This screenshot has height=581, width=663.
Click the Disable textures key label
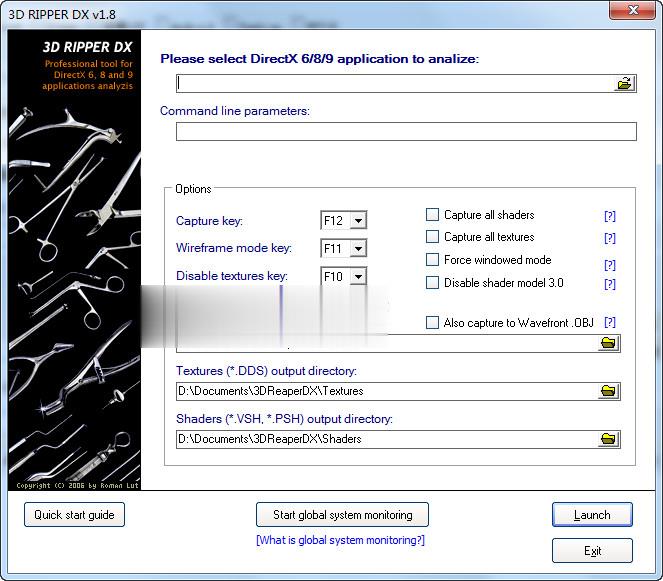click(232, 276)
